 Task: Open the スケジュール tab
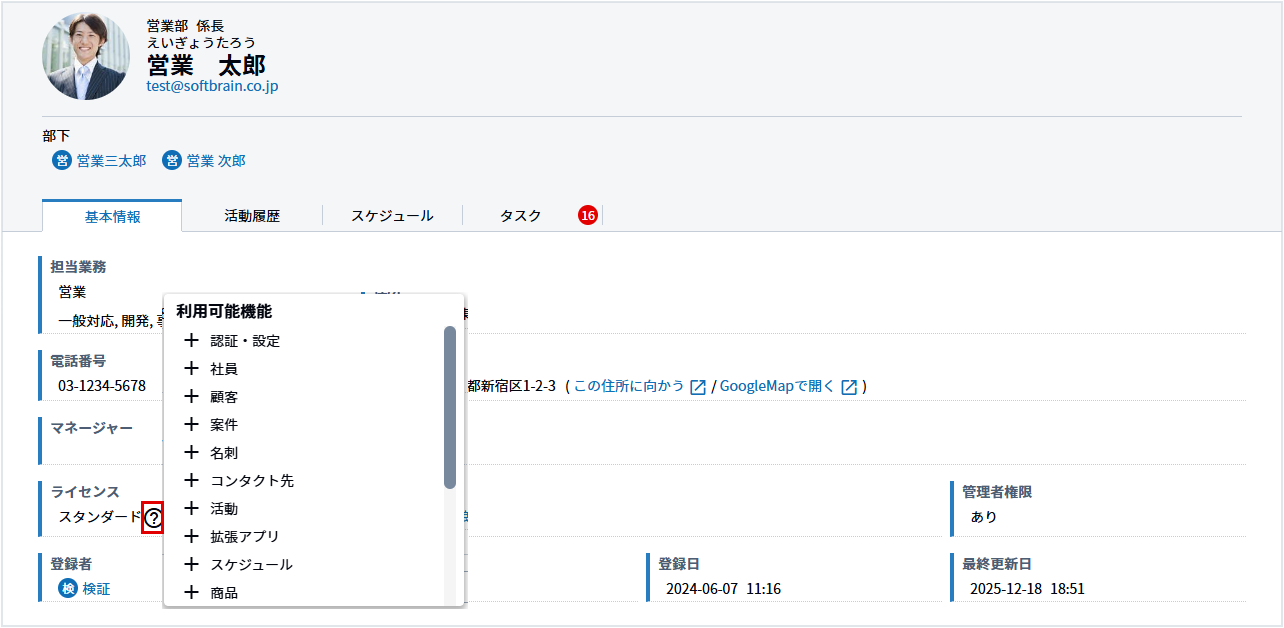[392, 216]
